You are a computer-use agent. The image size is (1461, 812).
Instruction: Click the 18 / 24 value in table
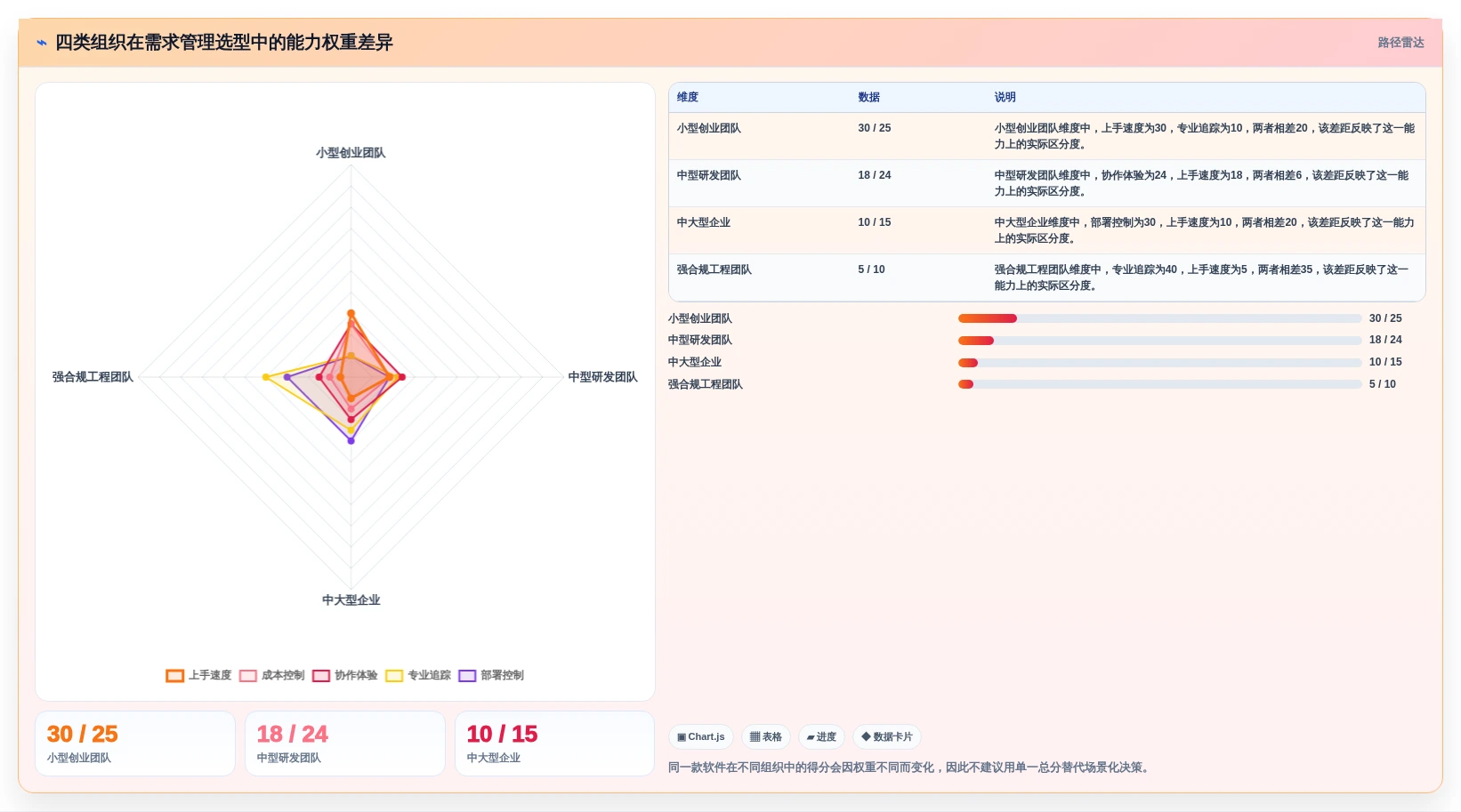pyautogui.click(x=875, y=175)
